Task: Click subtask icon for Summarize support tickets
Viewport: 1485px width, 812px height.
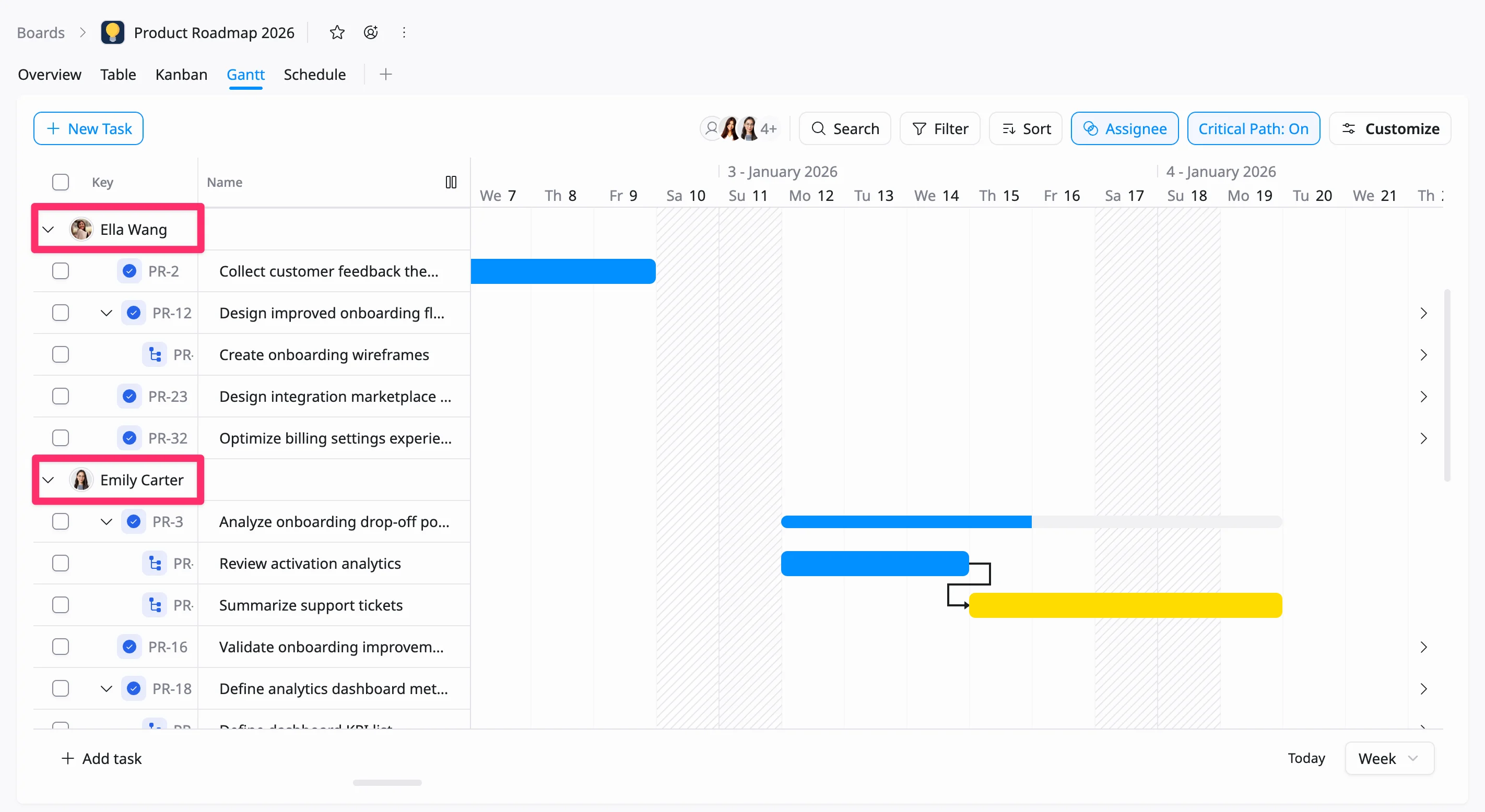Action: pyautogui.click(x=155, y=605)
